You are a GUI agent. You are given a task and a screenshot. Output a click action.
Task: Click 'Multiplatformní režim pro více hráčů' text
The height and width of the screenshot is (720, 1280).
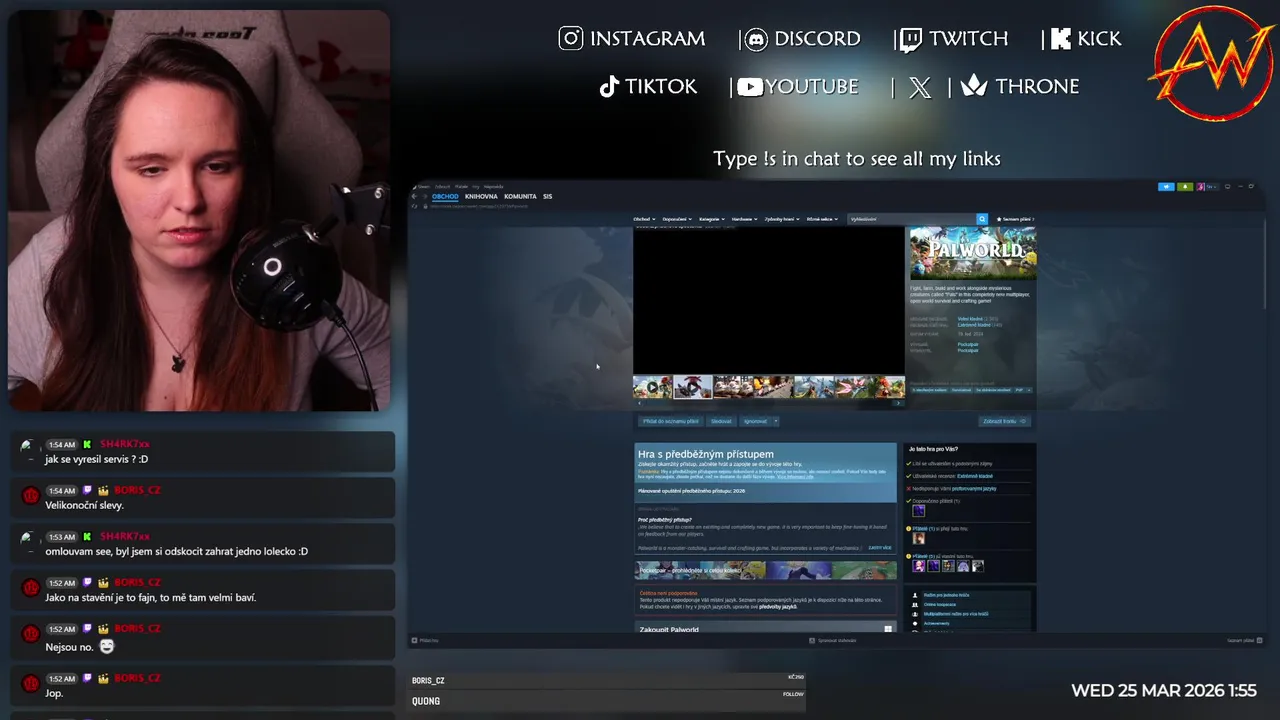(x=956, y=613)
